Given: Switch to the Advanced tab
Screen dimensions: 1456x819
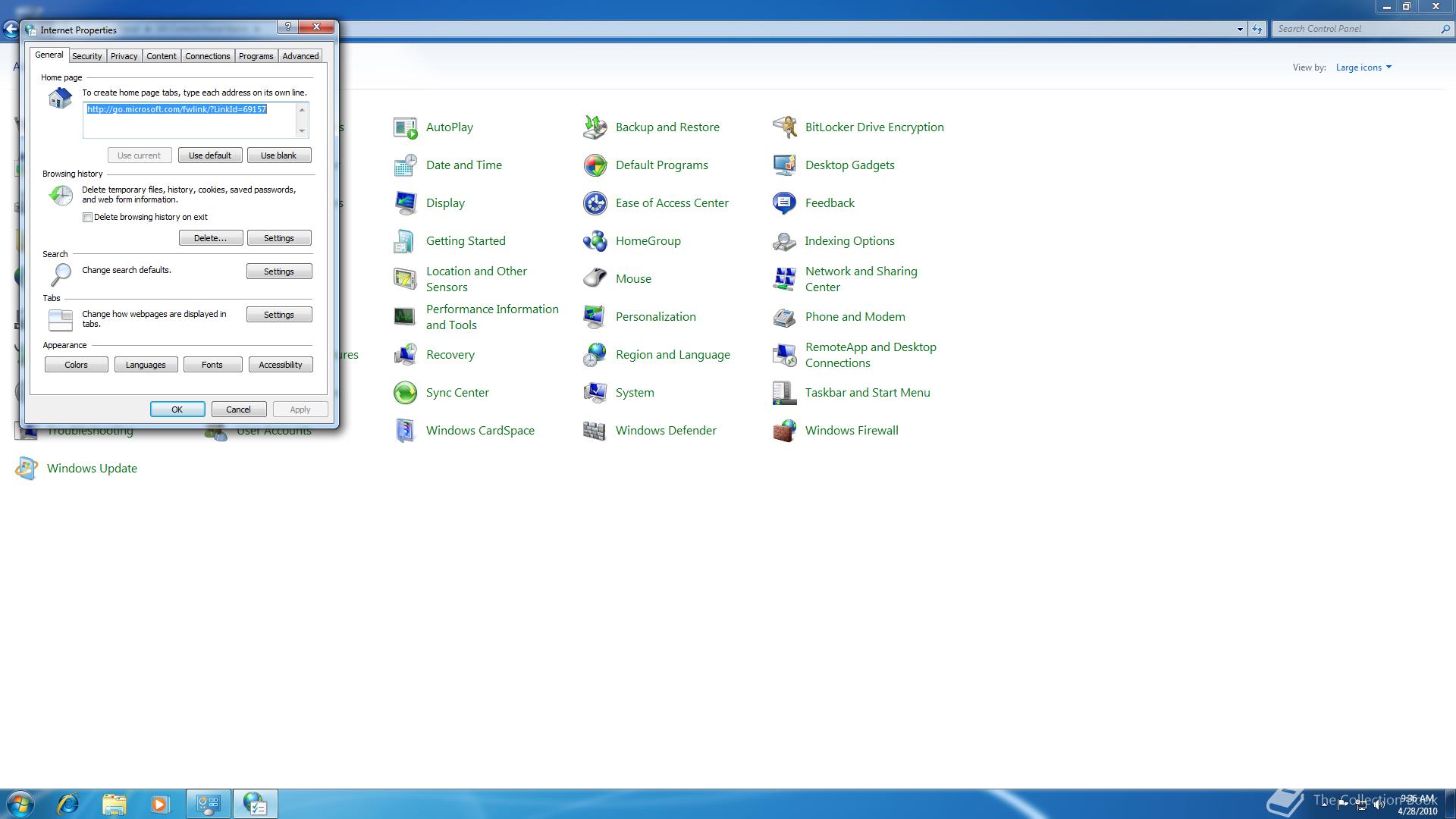Looking at the screenshot, I should point(301,56).
